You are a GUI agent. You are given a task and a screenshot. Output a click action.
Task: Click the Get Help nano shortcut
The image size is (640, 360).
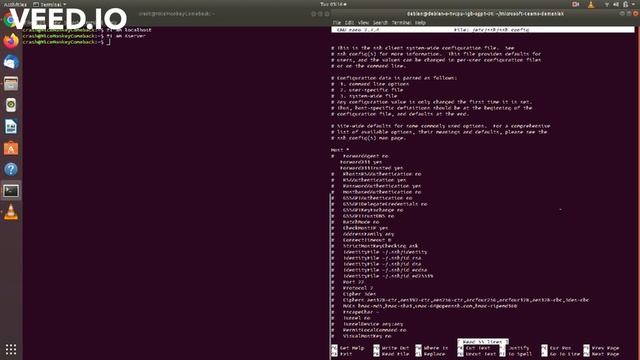tap(348, 348)
